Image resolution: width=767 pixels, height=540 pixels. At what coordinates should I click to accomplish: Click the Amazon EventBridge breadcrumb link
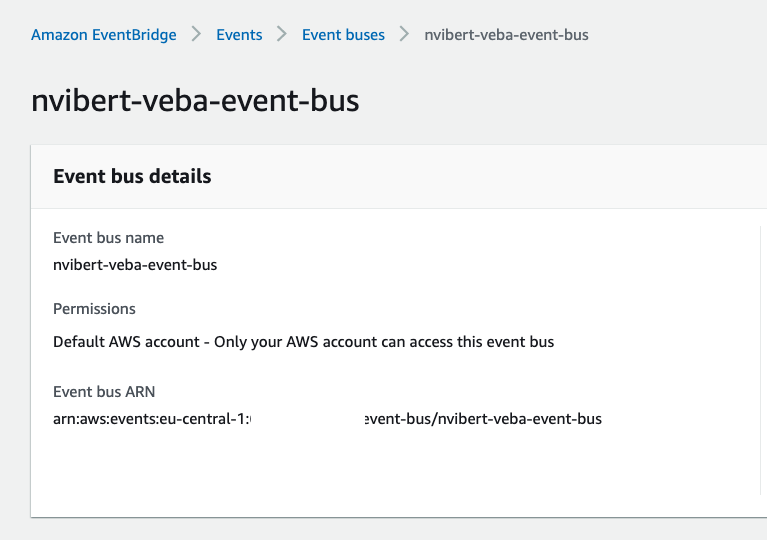pyautogui.click(x=103, y=35)
